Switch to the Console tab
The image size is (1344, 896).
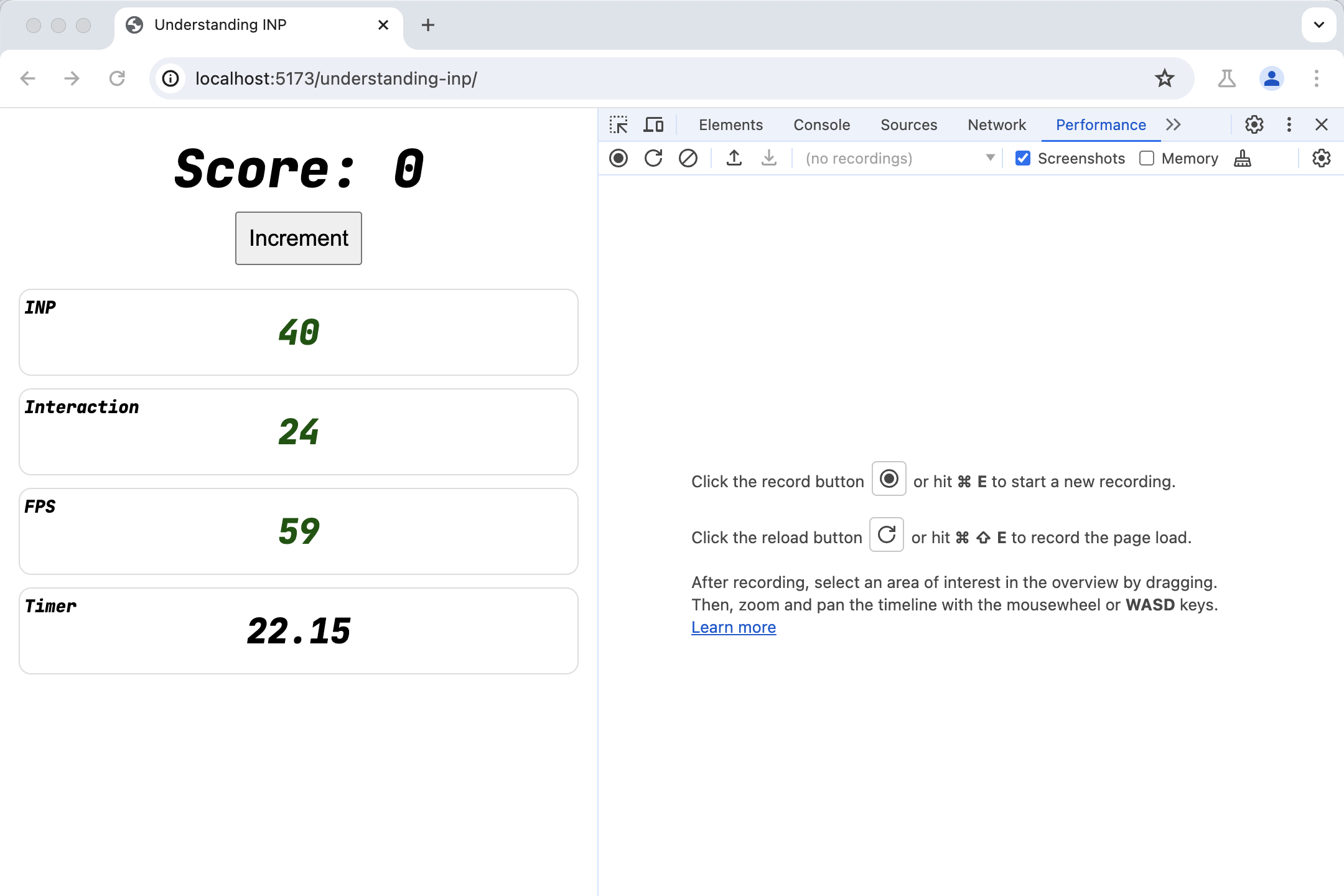(821, 124)
